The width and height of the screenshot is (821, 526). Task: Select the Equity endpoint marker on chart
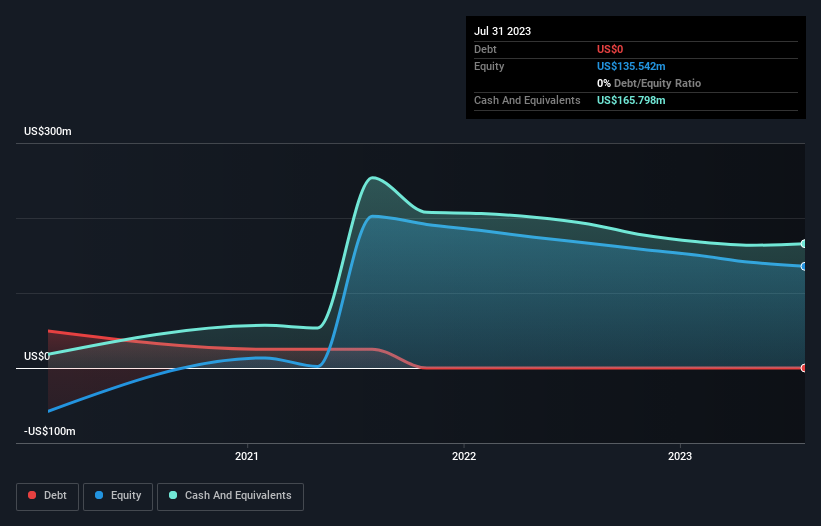click(803, 266)
